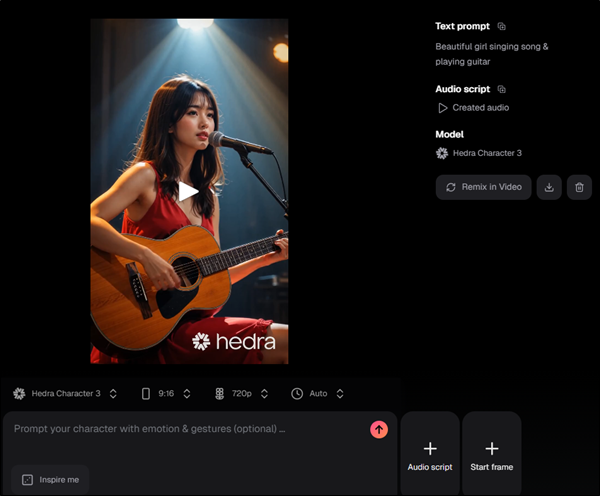Image resolution: width=600 pixels, height=496 pixels.
Task: Copy the Text prompt using its copy icon
Action: coord(501,26)
